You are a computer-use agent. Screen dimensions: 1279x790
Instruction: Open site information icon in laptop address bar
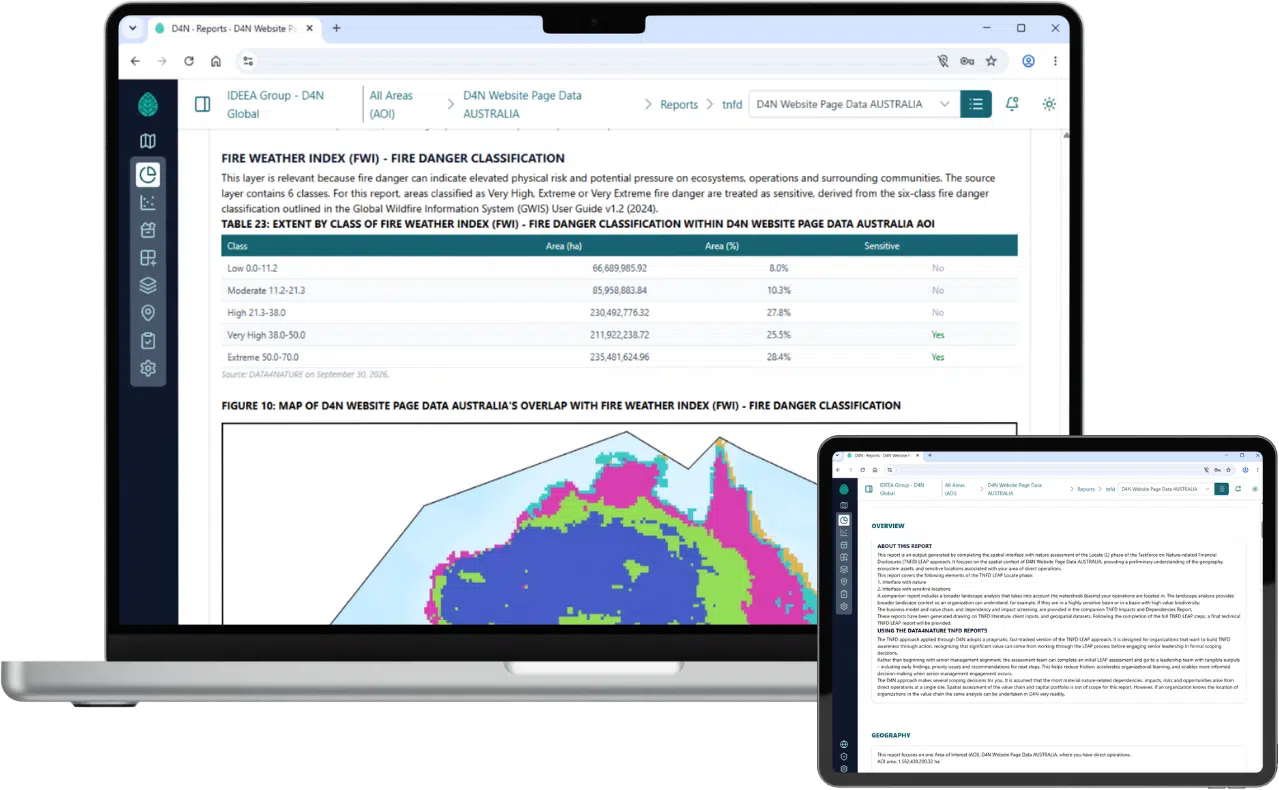249,61
